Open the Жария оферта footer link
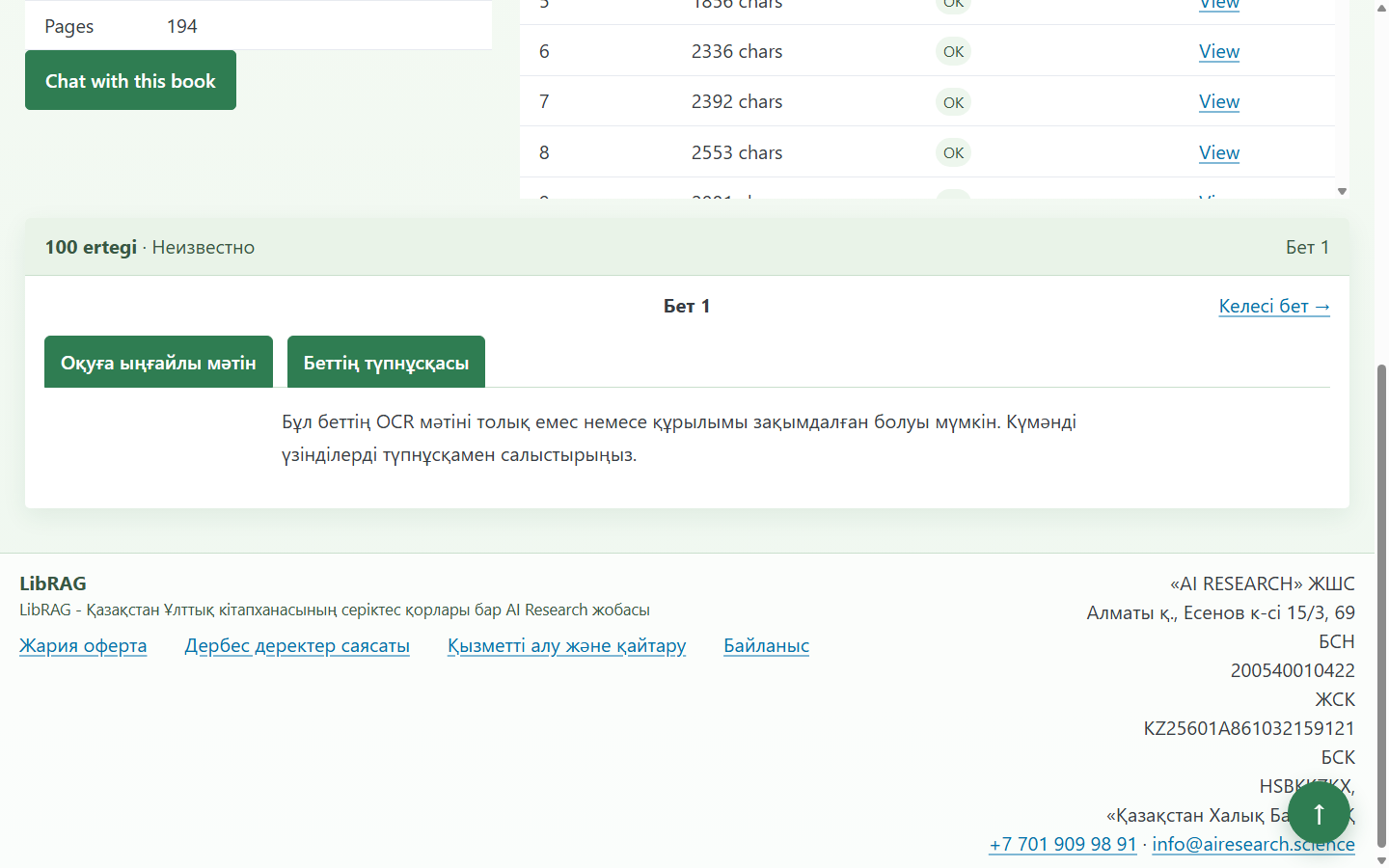 click(83, 645)
